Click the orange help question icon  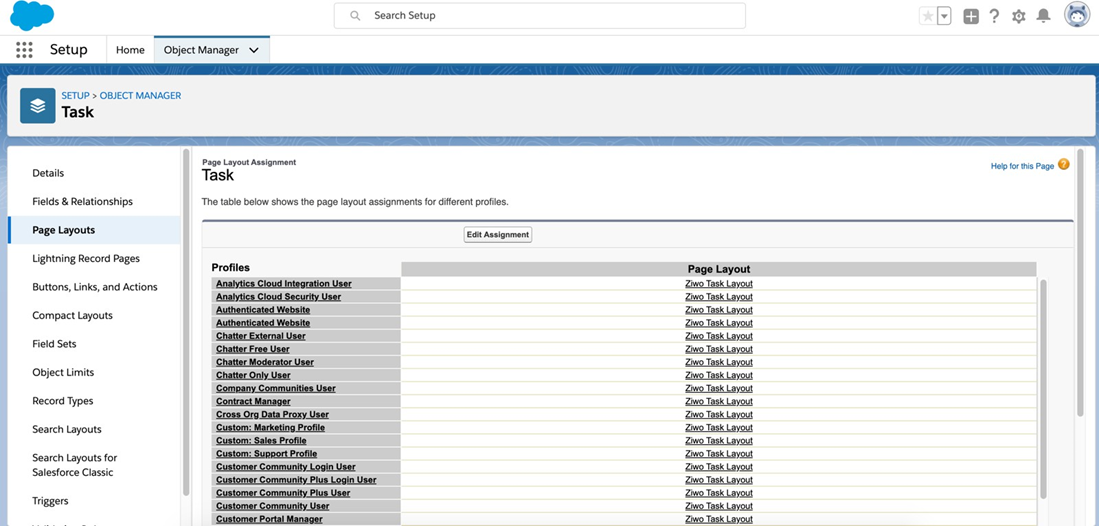(x=1064, y=165)
